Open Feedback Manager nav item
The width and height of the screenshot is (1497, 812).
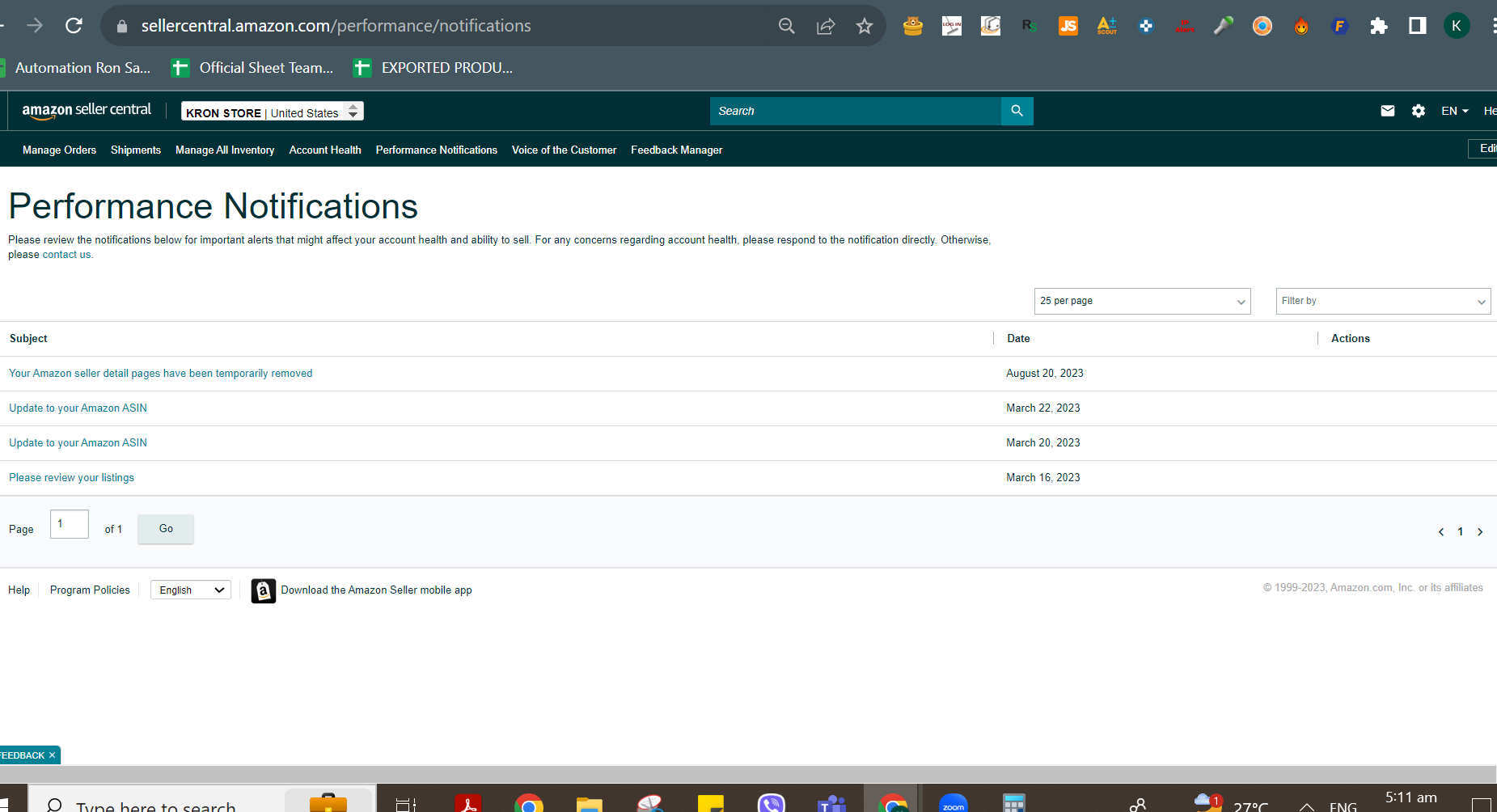point(677,150)
